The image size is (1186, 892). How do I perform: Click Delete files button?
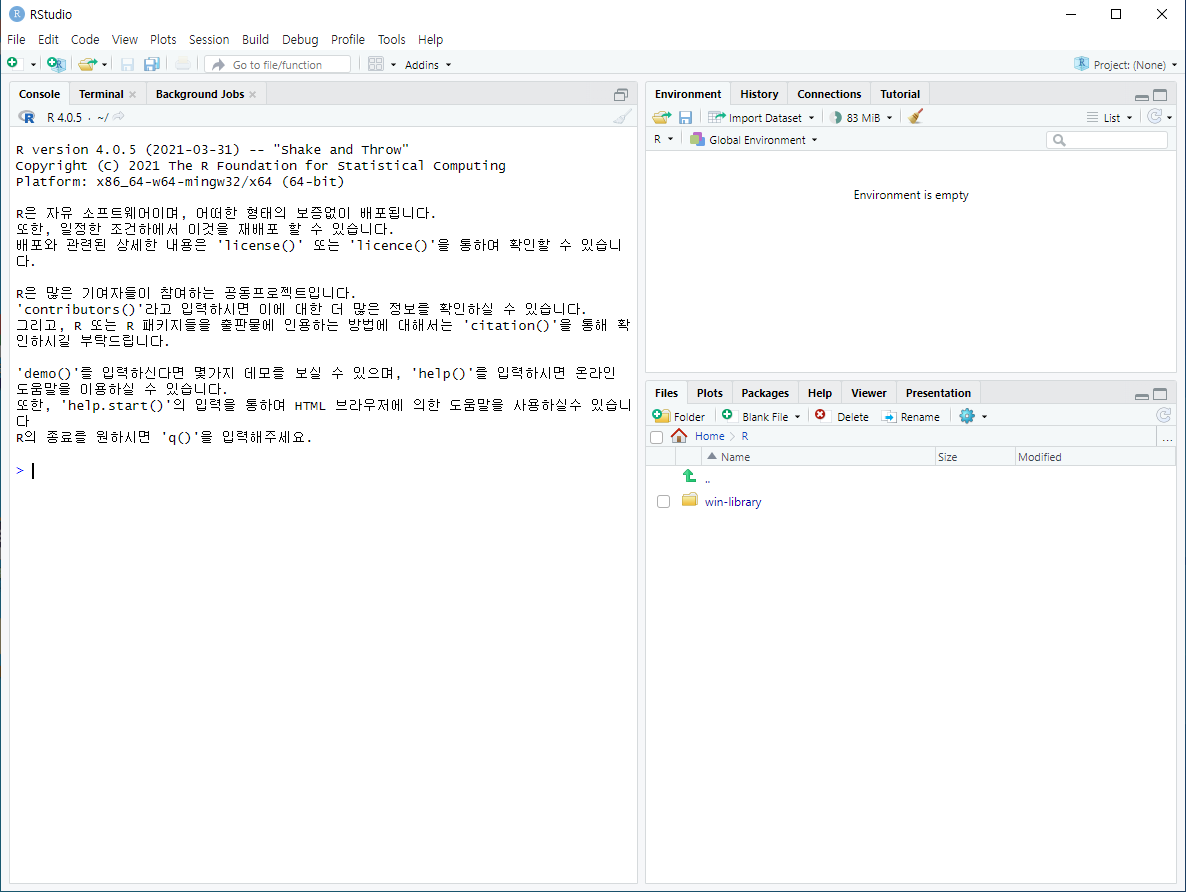pyautogui.click(x=842, y=416)
